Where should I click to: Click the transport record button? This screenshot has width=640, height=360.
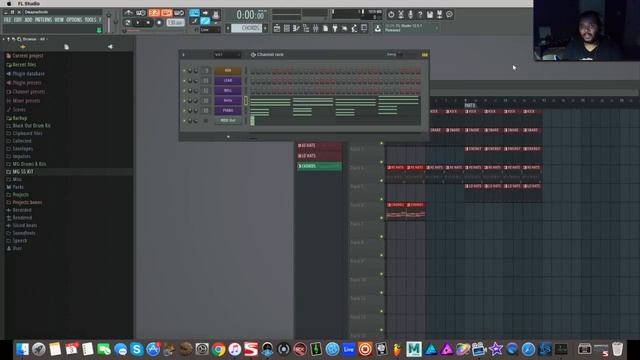(x=159, y=22)
